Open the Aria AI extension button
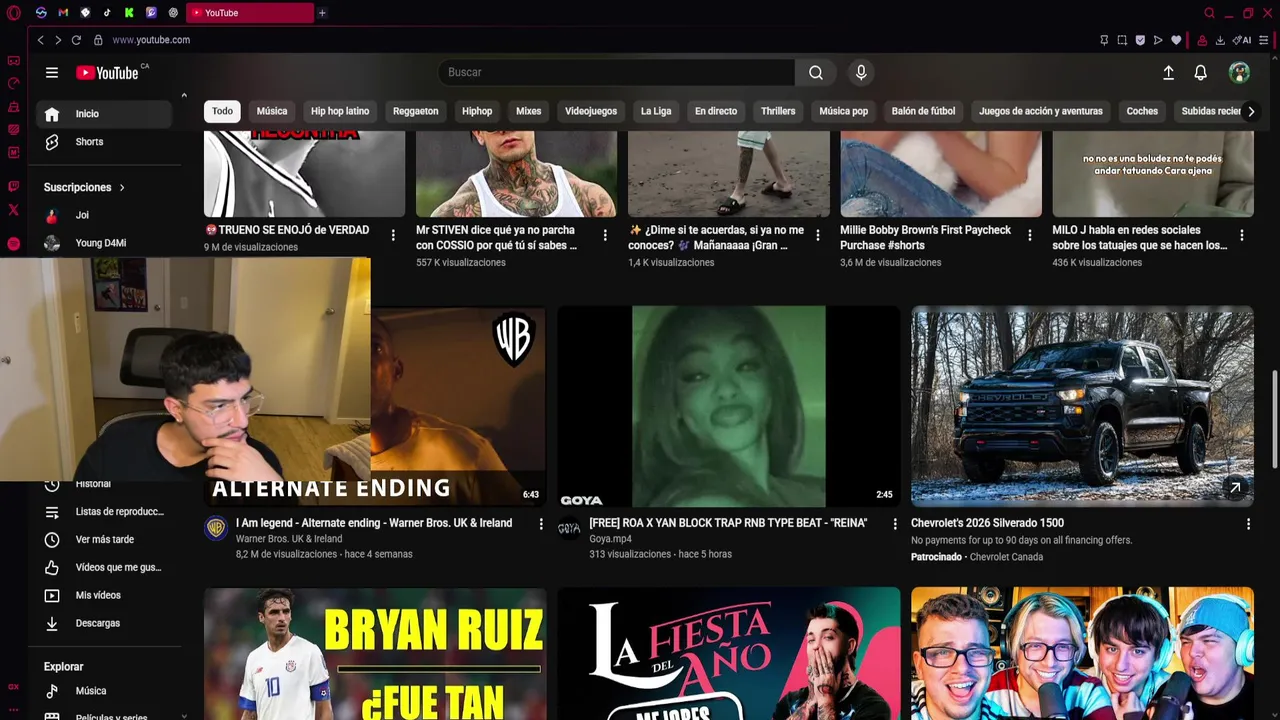The height and width of the screenshot is (720, 1280). [x=1243, y=40]
